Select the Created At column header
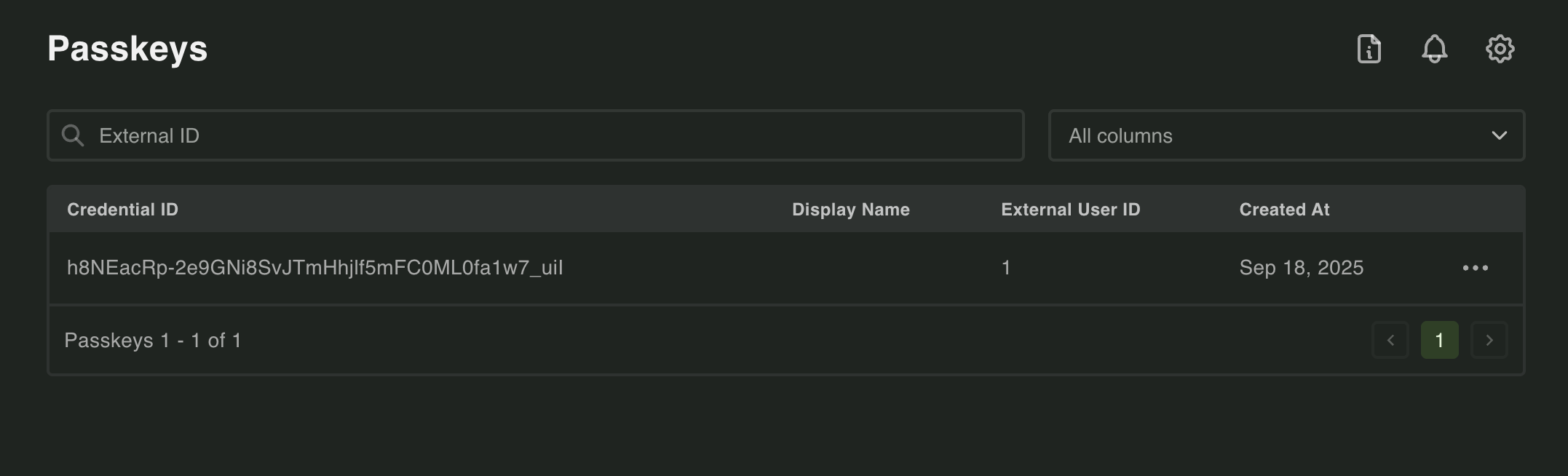This screenshot has height=476, width=1568. pos(1283,209)
